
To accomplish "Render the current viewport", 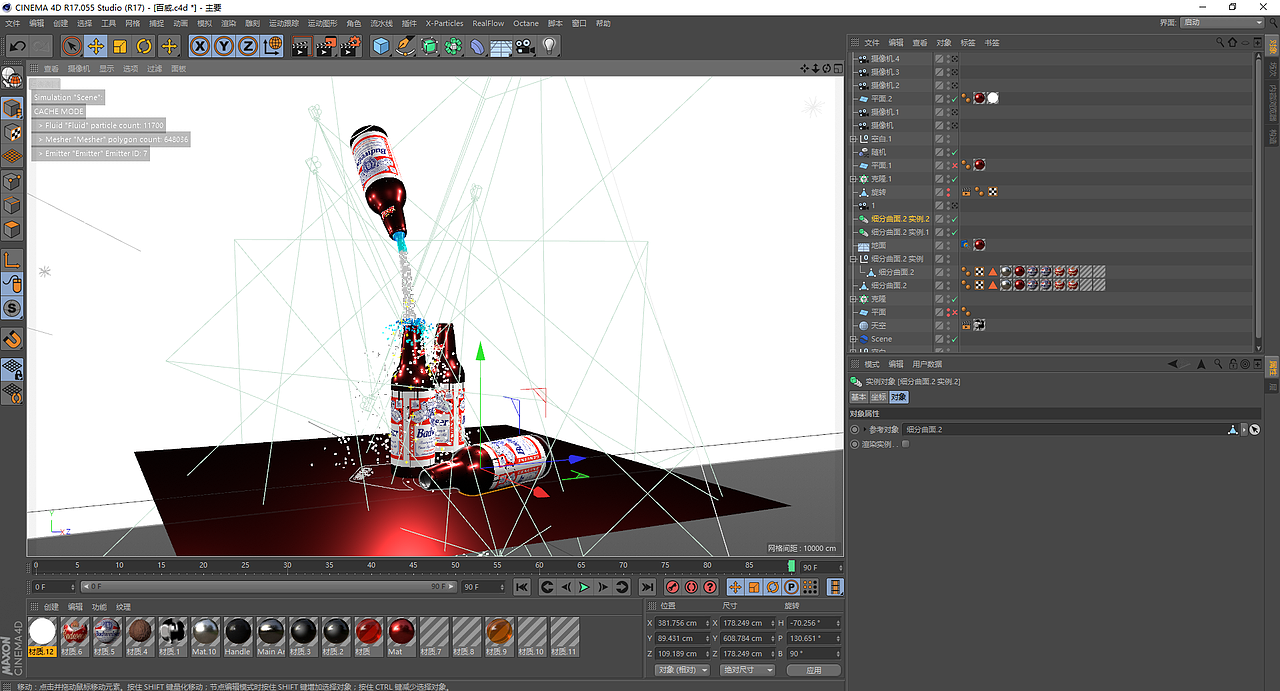I will 303,46.
